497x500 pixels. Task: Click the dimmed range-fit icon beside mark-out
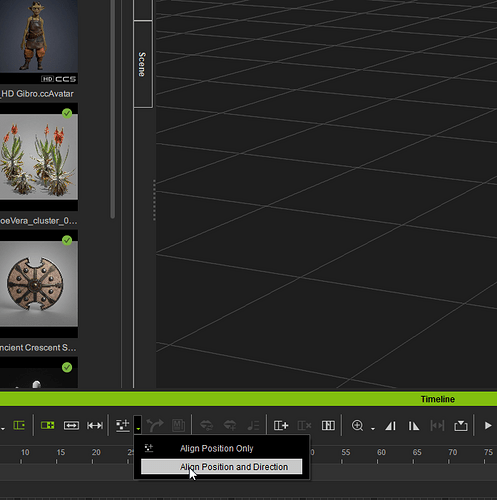437,426
